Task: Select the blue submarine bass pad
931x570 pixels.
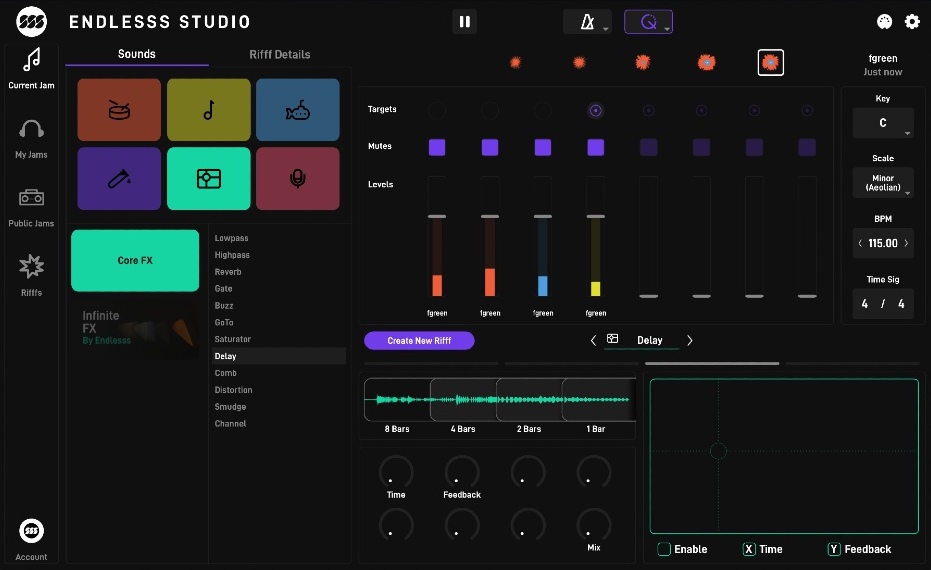Action: point(297,110)
